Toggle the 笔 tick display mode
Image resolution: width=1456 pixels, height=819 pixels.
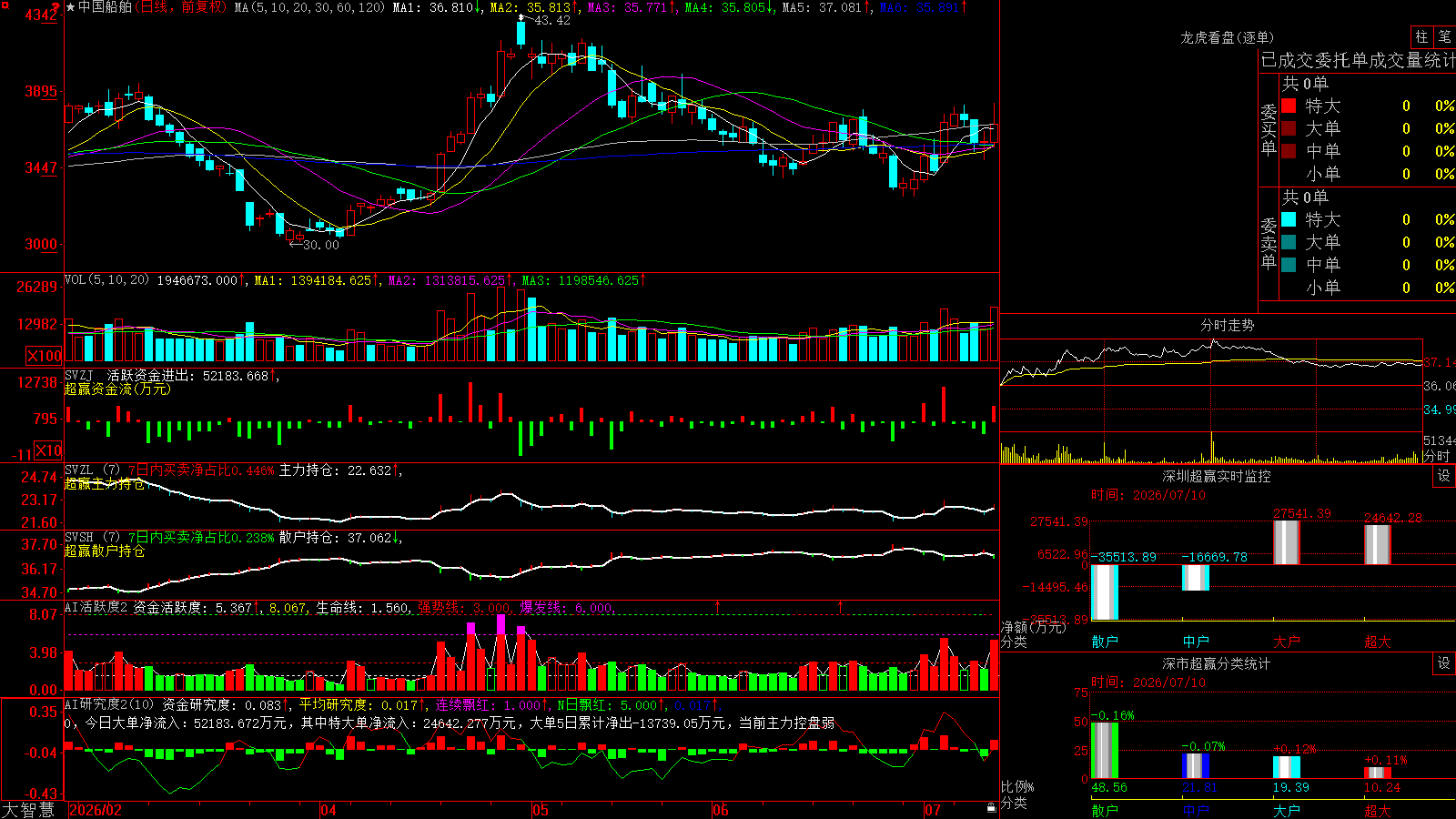[x=1444, y=37]
